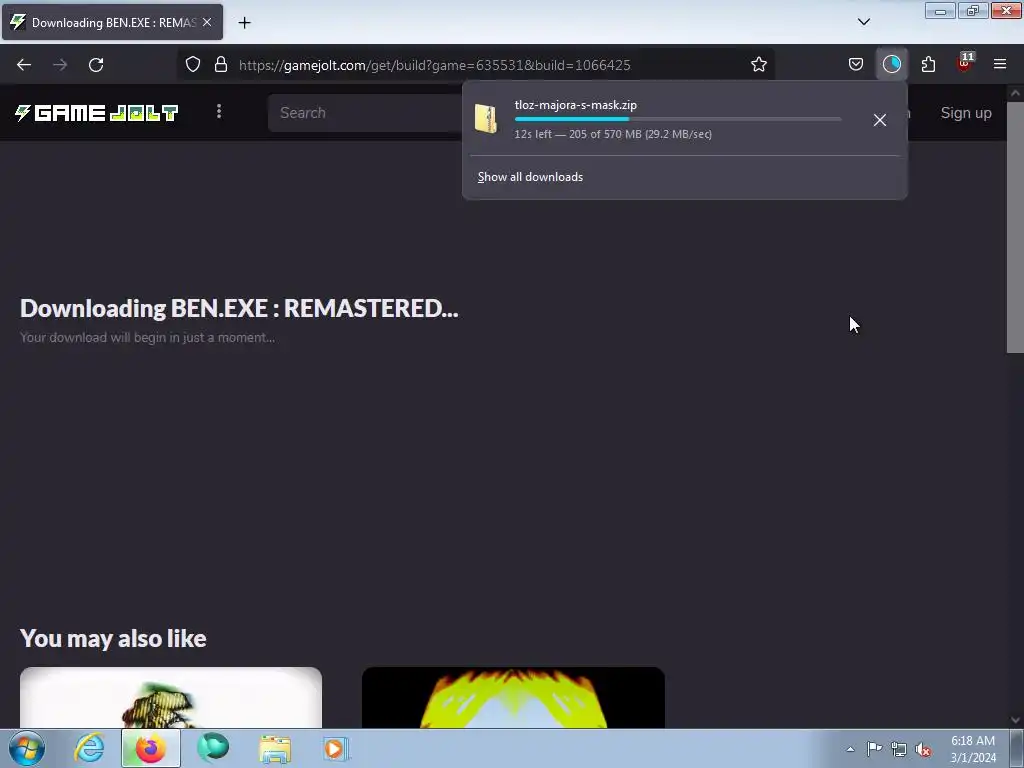Close the Downloading BEN.EXE tab
This screenshot has width=1024, height=768.
coord(207,22)
